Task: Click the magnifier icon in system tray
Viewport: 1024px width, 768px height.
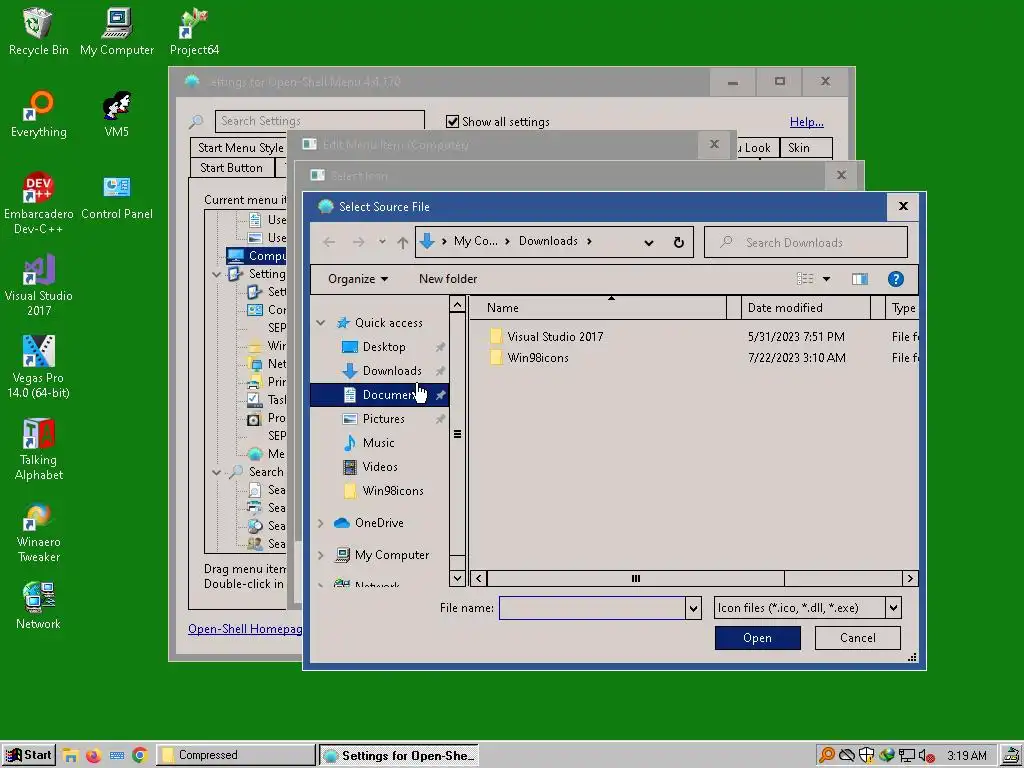Action: coord(827,756)
